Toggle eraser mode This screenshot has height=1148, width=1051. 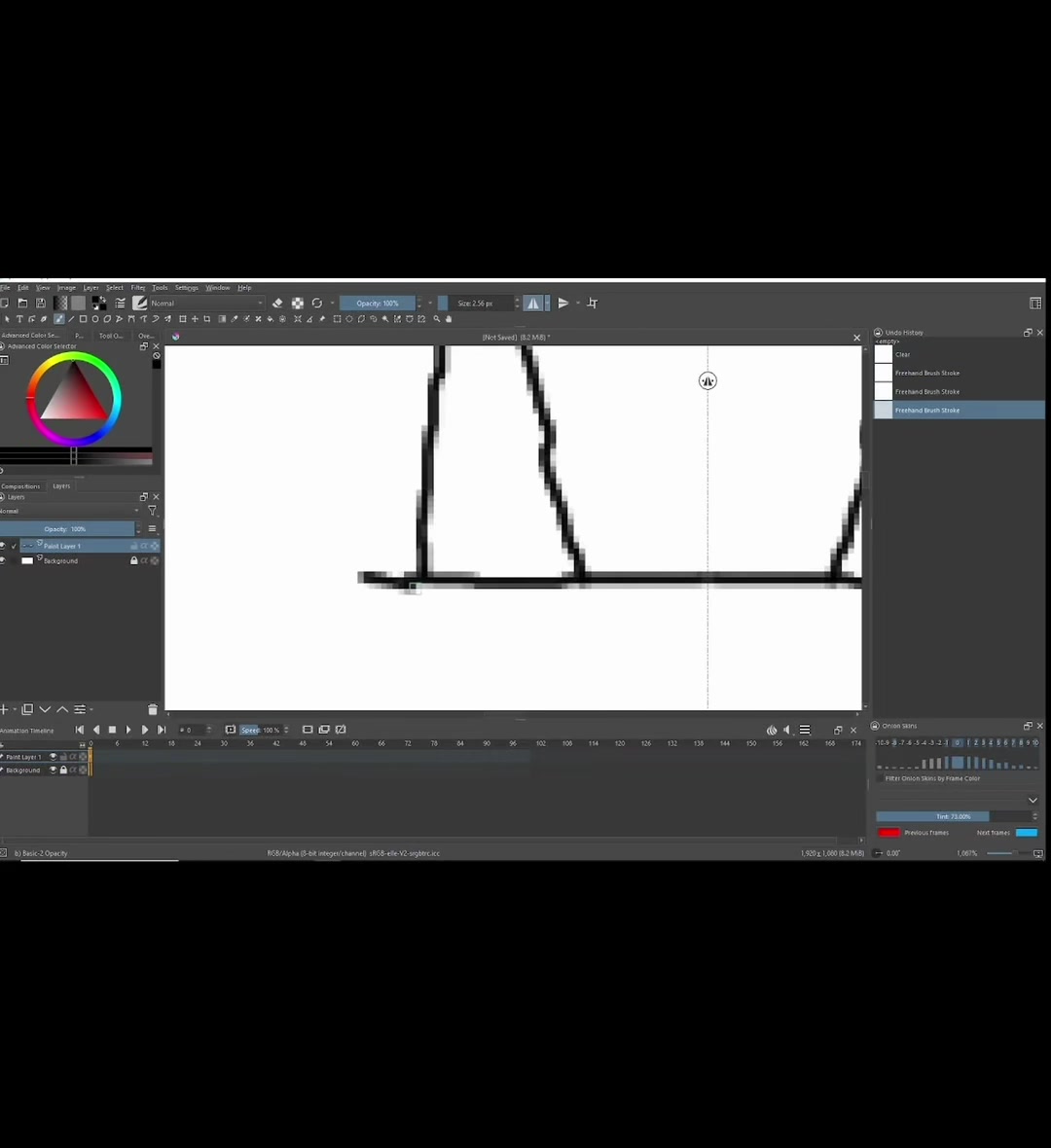point(276,304)
